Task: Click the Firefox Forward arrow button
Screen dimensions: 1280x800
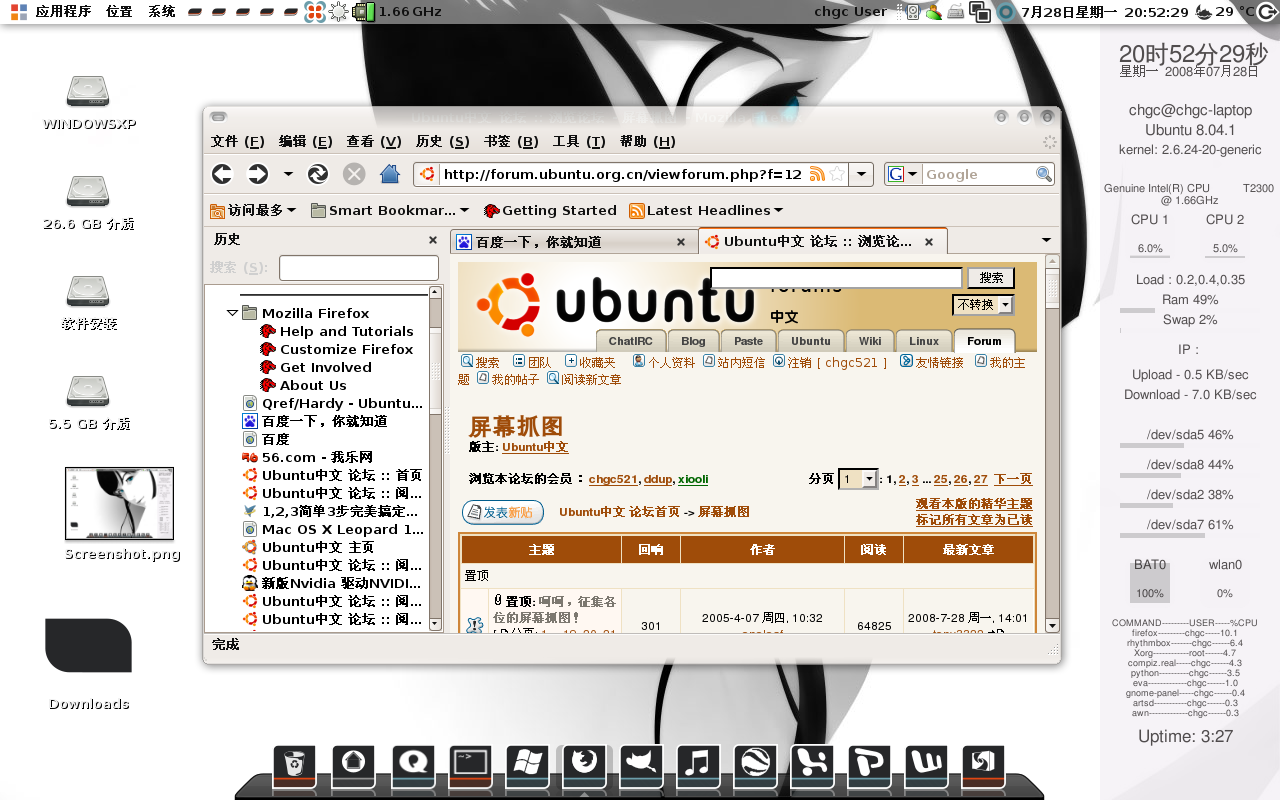Action: 258,174
